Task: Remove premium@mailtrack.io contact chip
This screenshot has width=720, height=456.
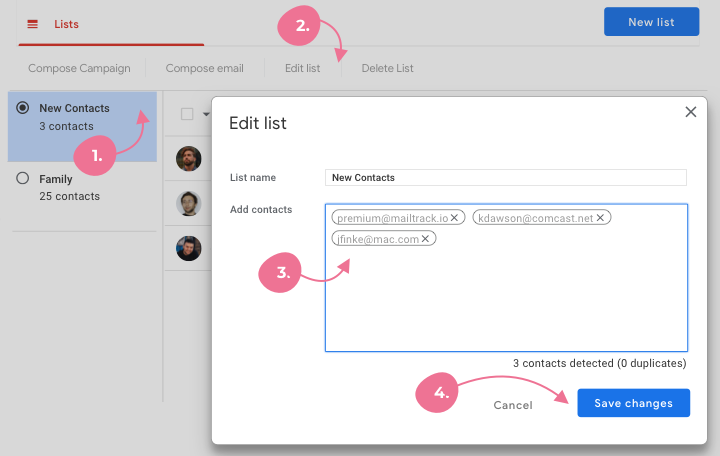Action: [x=454, y=218]
